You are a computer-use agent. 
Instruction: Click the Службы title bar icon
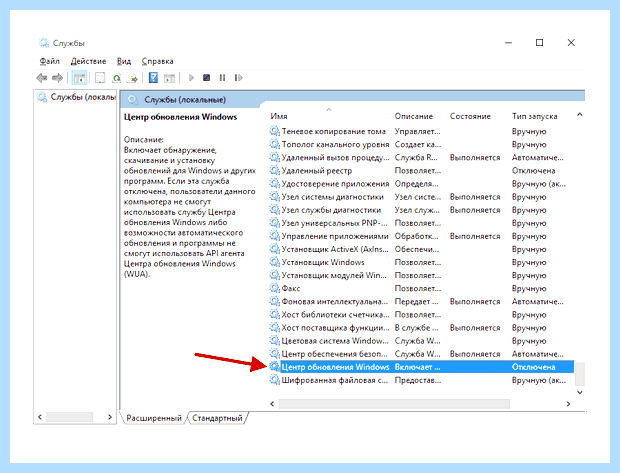pyautogui.click(x=43, y=43)
